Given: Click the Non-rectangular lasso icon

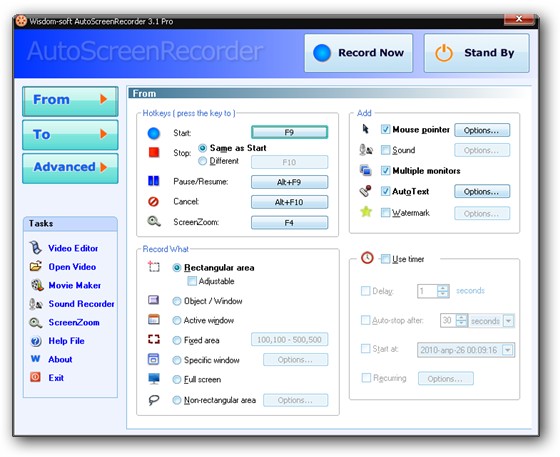Looking at the screenshot, I should coord(154,400).
